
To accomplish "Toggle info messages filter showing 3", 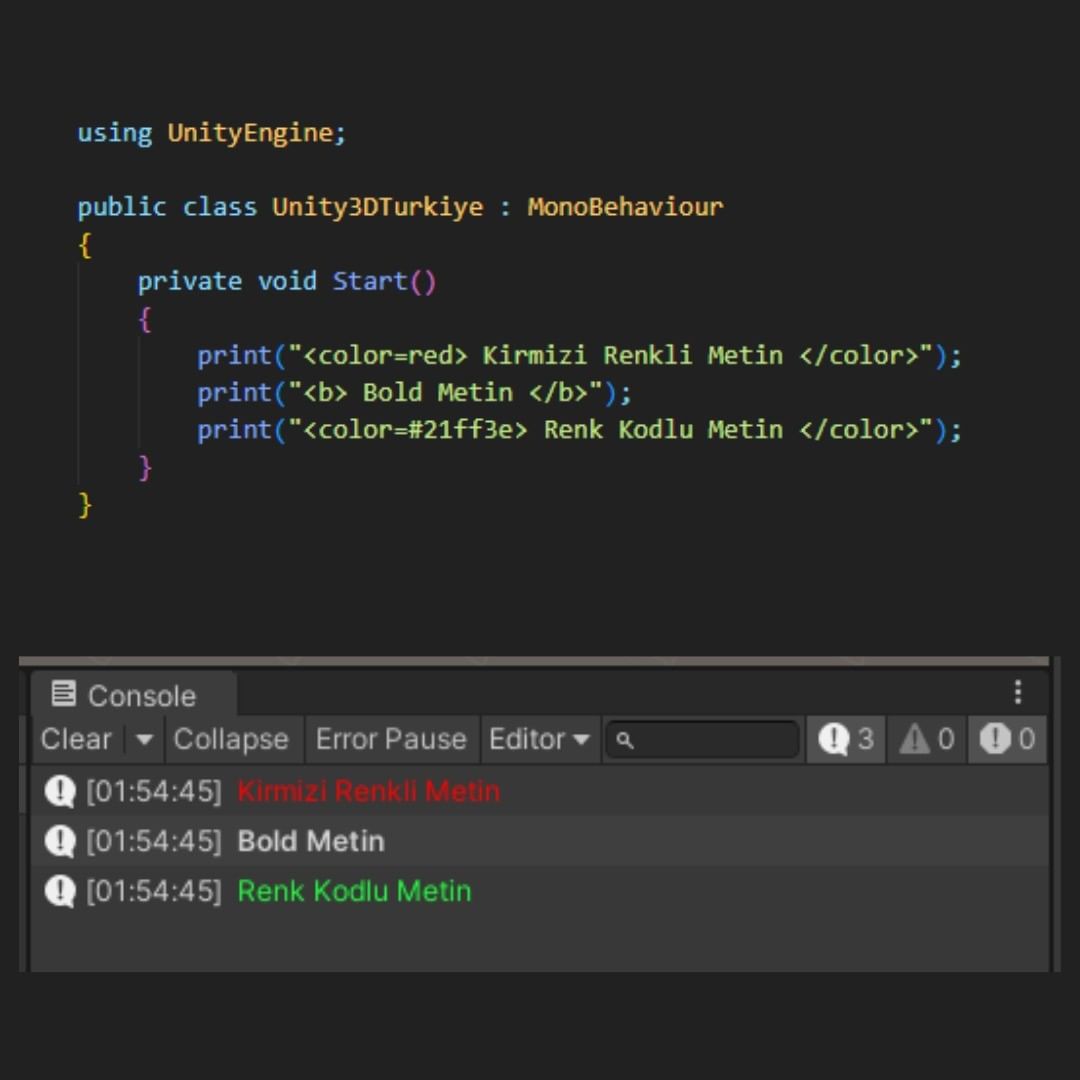I will pos(846,739).
